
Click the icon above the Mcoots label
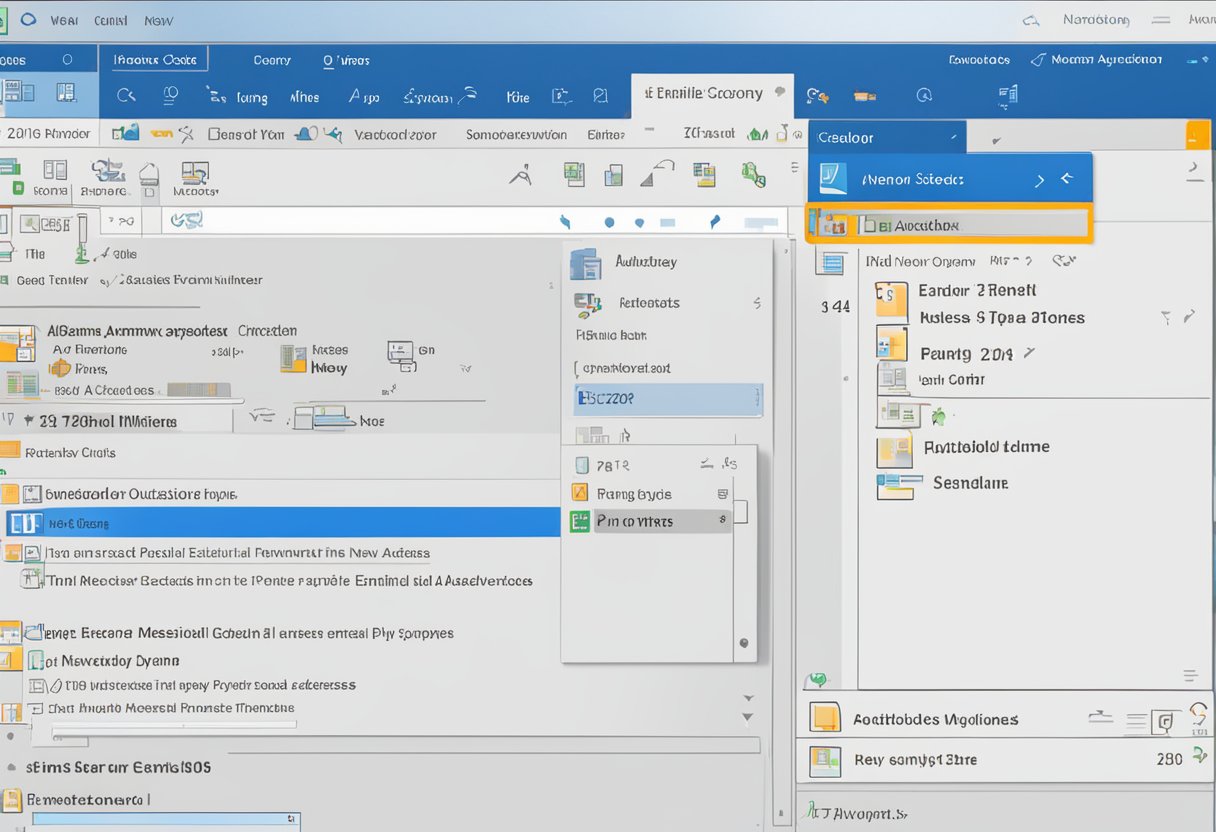coord(195,172)
